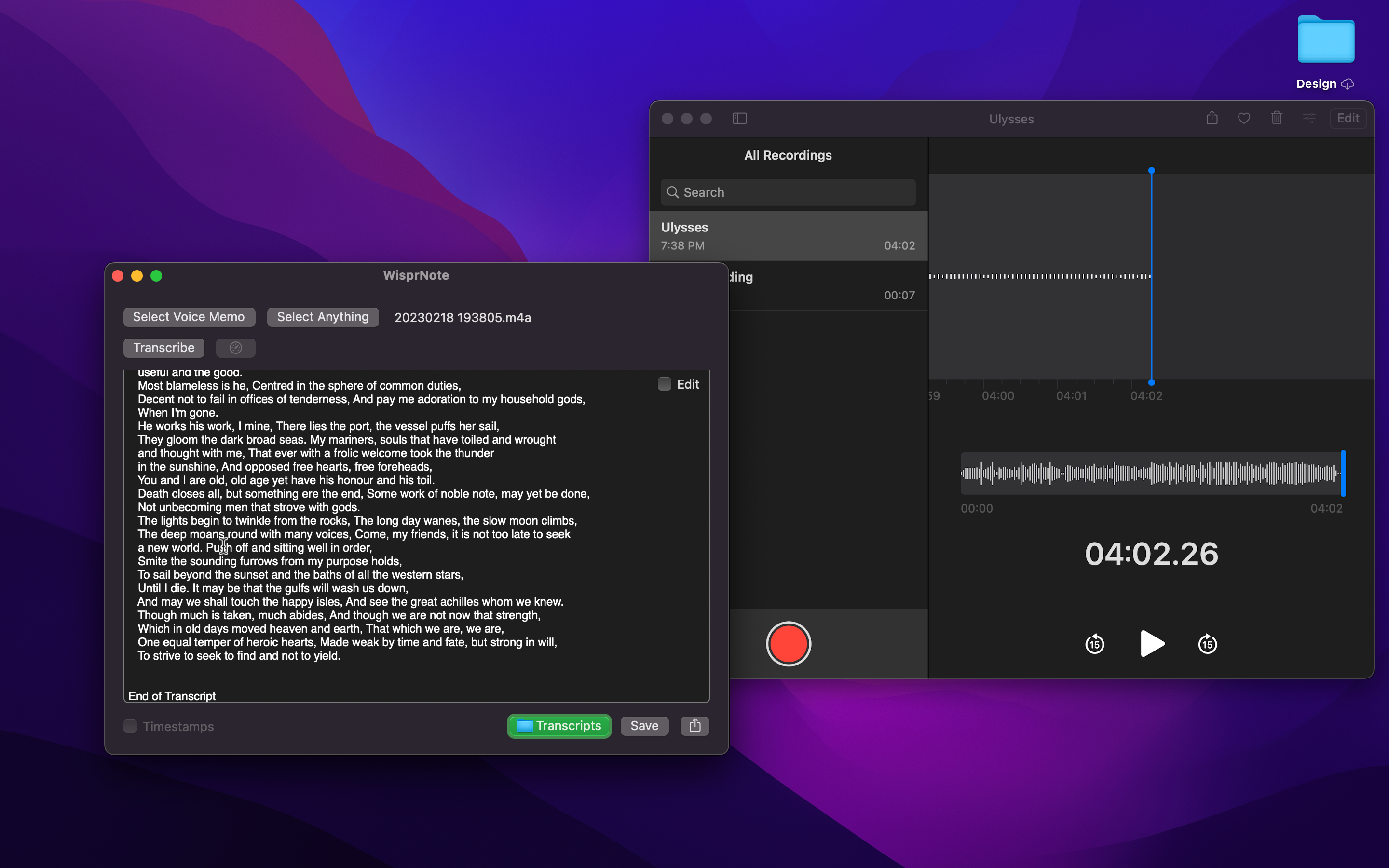Open playback settings sliders icon
Viewport: 1389px width, 868px height.
pyautogui.click(x=1309, y=118)
